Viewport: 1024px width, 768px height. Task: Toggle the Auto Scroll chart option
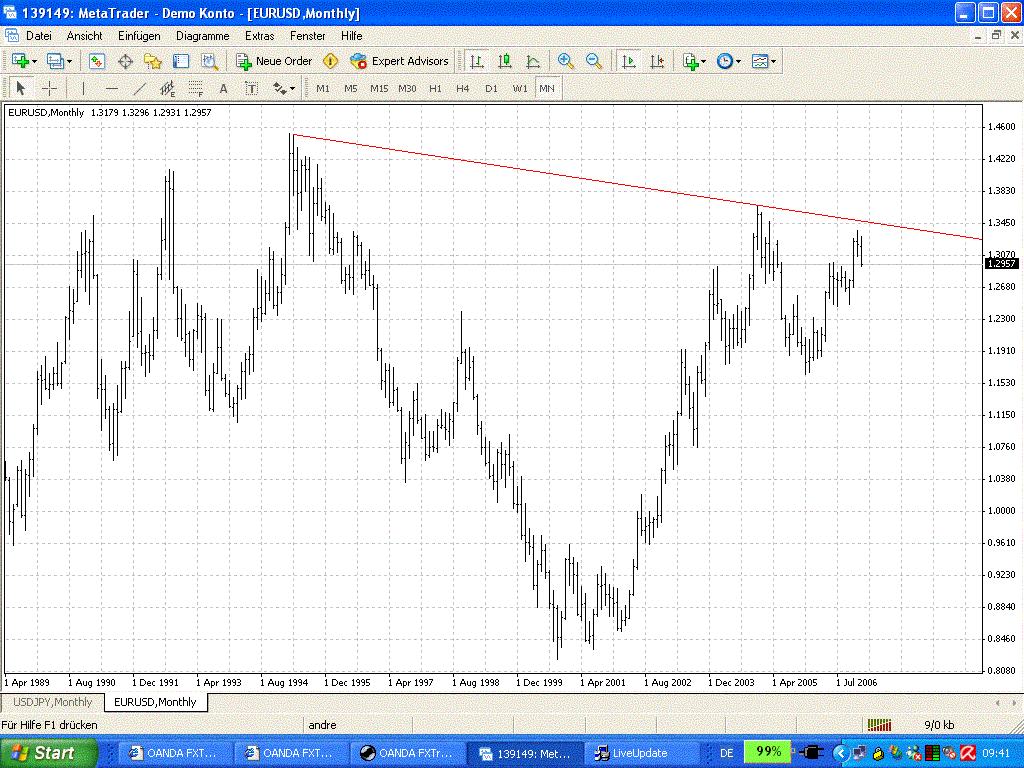(628, 61)
